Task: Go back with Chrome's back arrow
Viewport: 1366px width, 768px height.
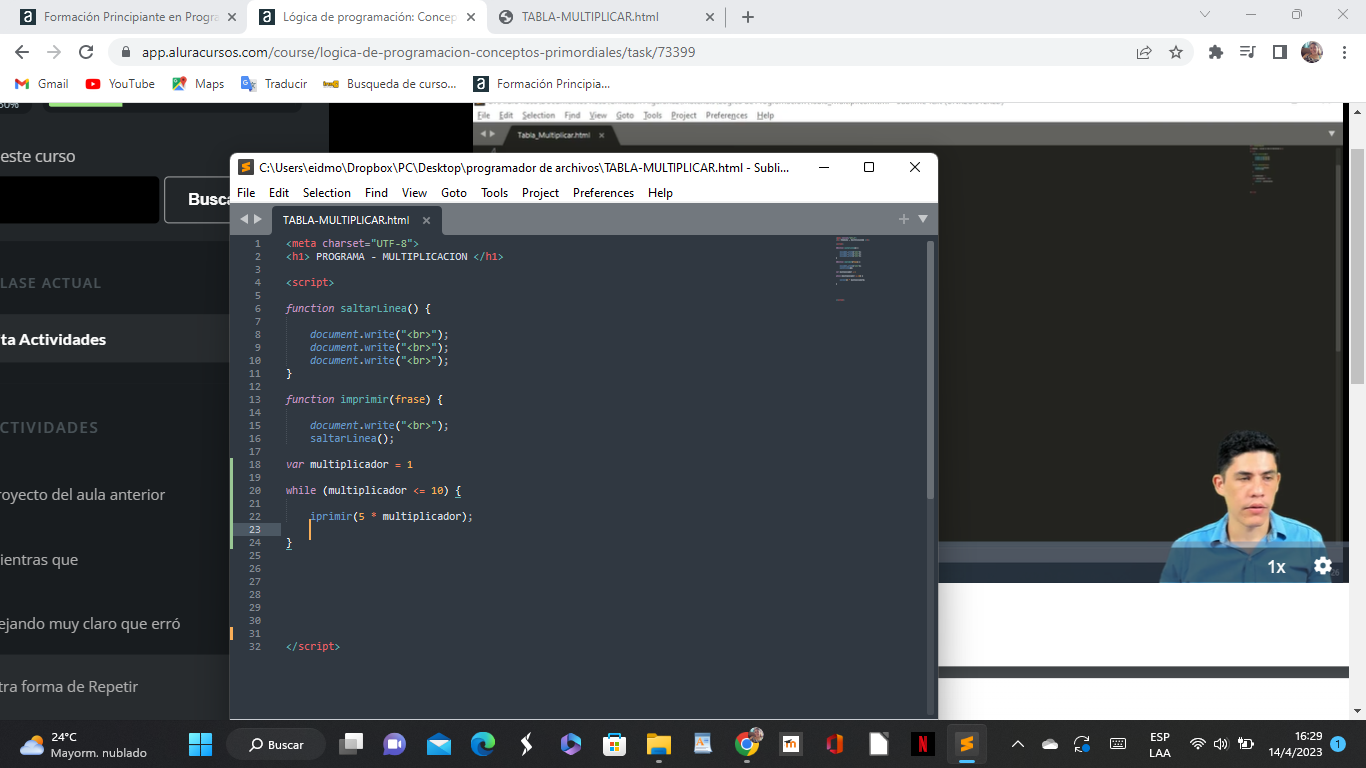Action: 22,52
